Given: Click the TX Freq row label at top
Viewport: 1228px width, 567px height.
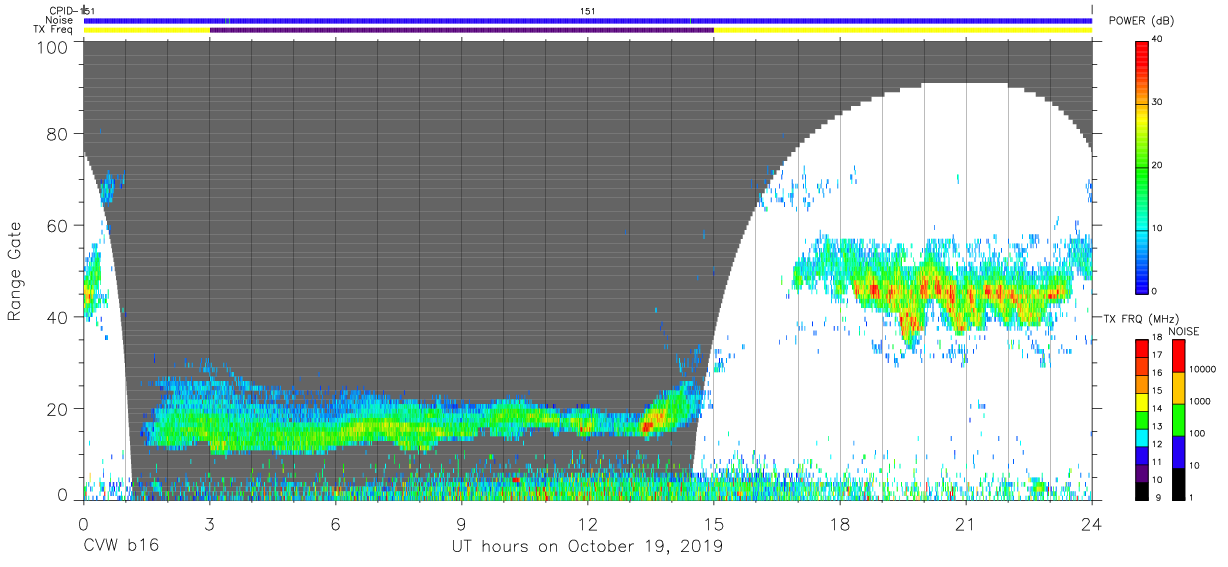Looking at the screenshot, I should click(x=52, y=30).
